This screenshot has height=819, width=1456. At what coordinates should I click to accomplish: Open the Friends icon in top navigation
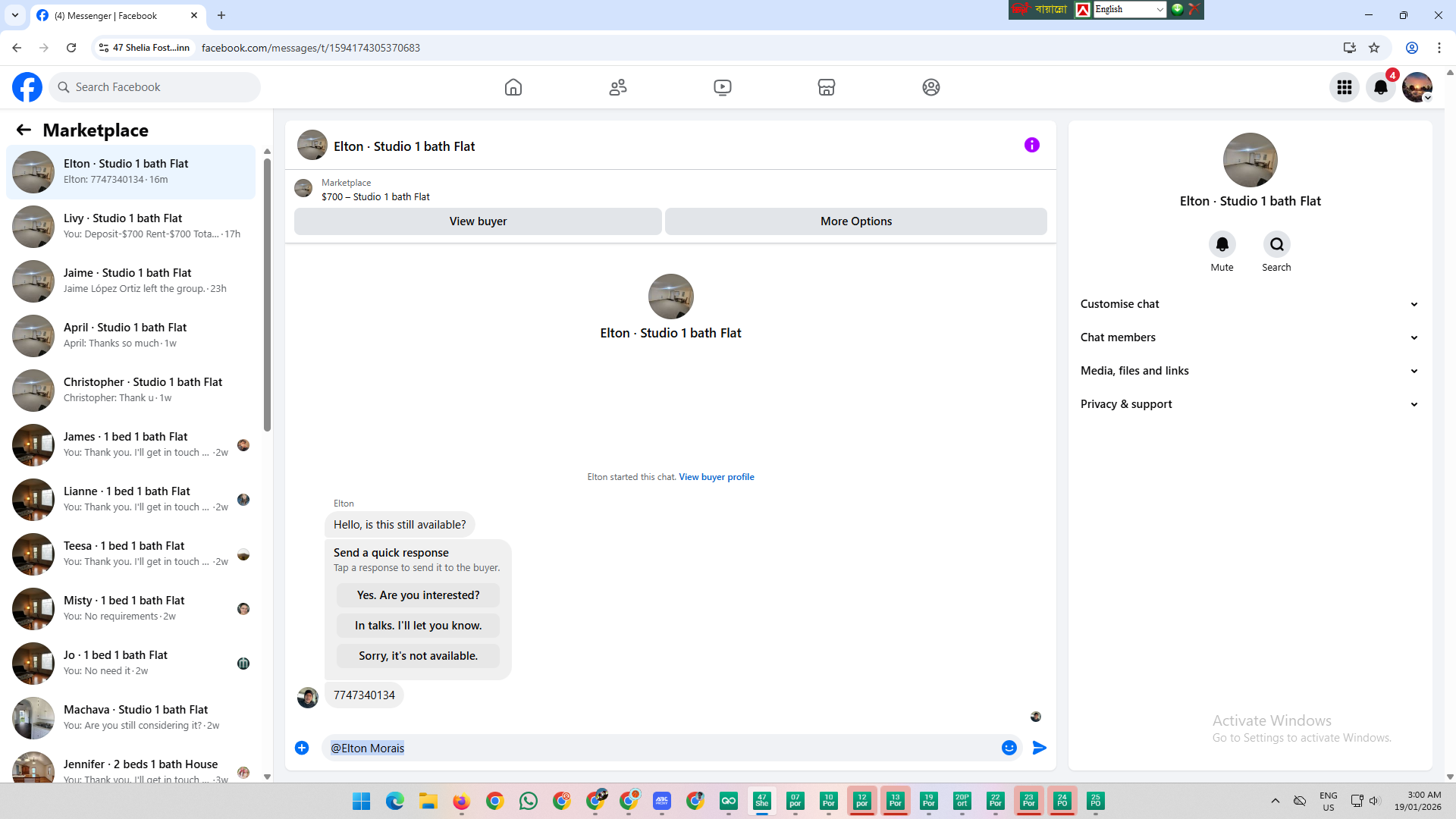(x=618, y=87)
